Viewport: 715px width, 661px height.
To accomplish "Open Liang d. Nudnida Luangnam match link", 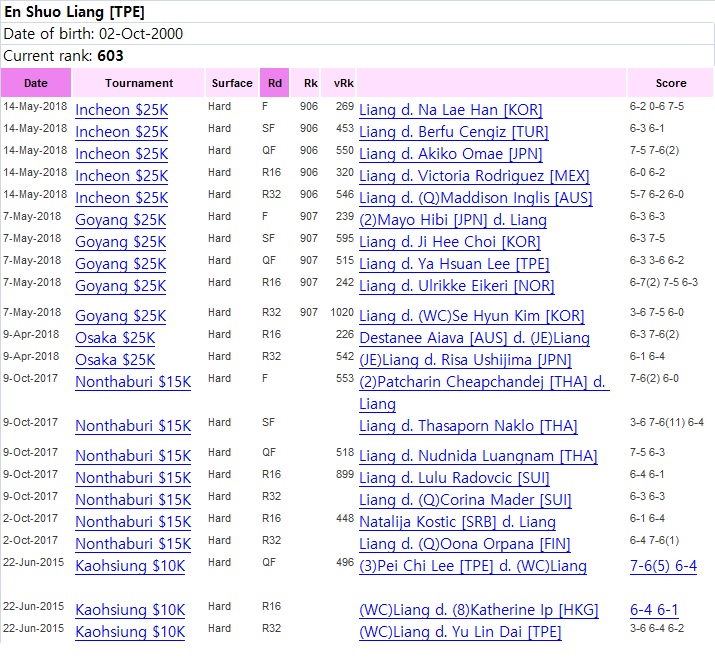I will (478, 455).
